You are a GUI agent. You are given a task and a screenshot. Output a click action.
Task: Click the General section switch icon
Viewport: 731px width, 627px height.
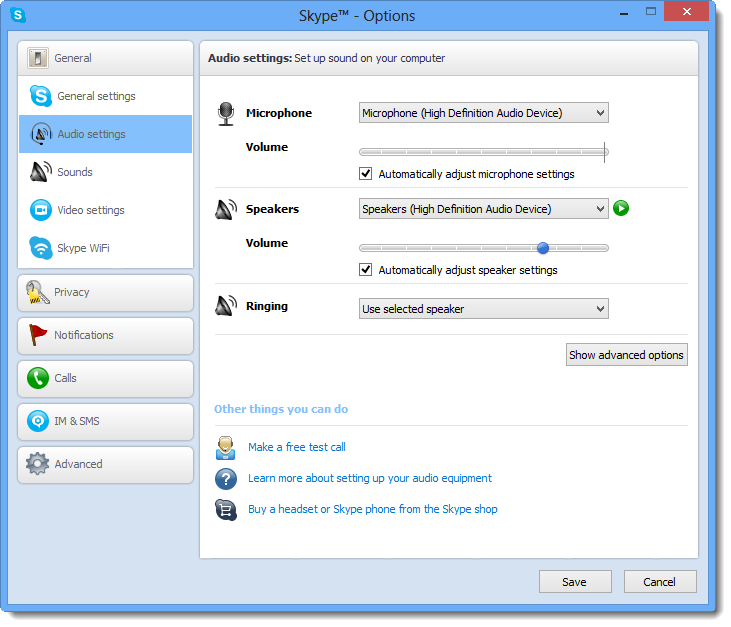pos(37,58)
